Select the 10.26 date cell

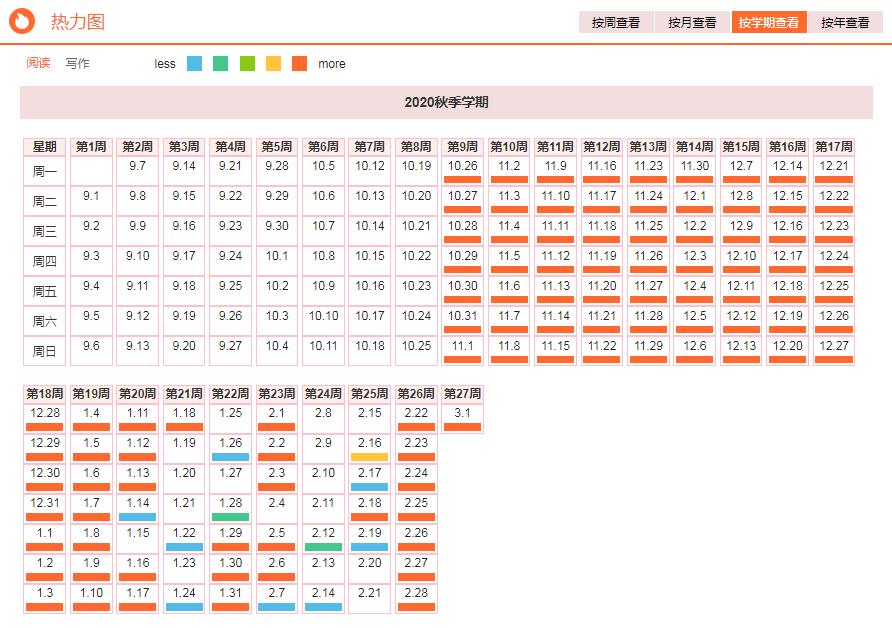[x=462, y=170]
